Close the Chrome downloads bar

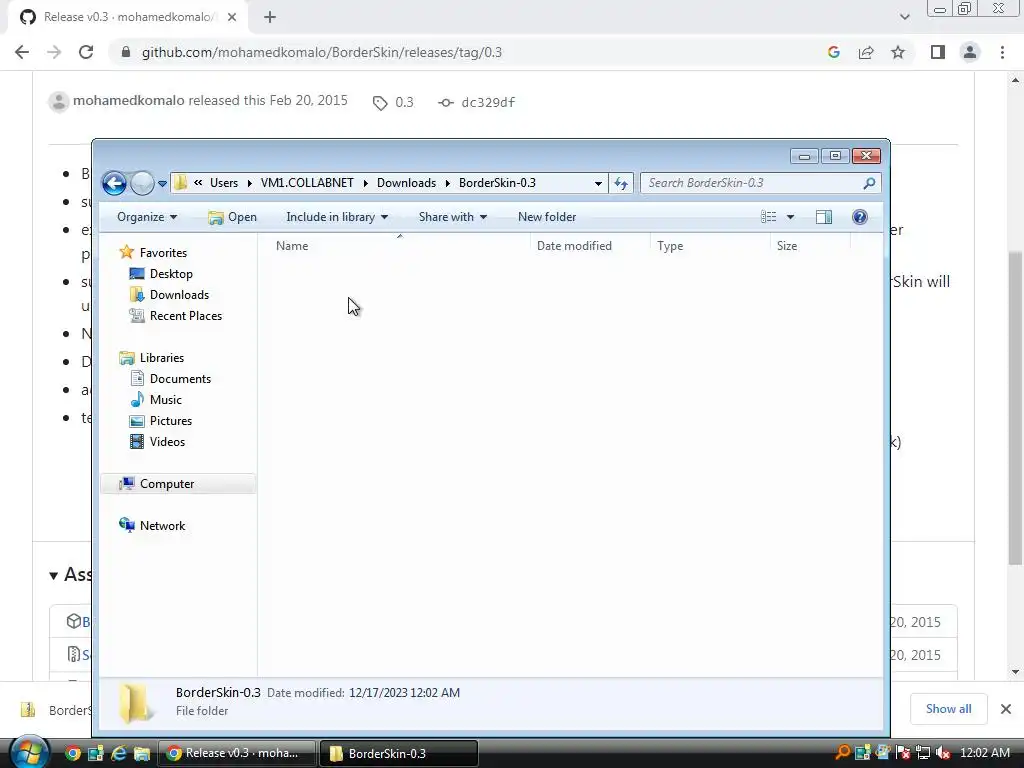tap(1006, 709)
